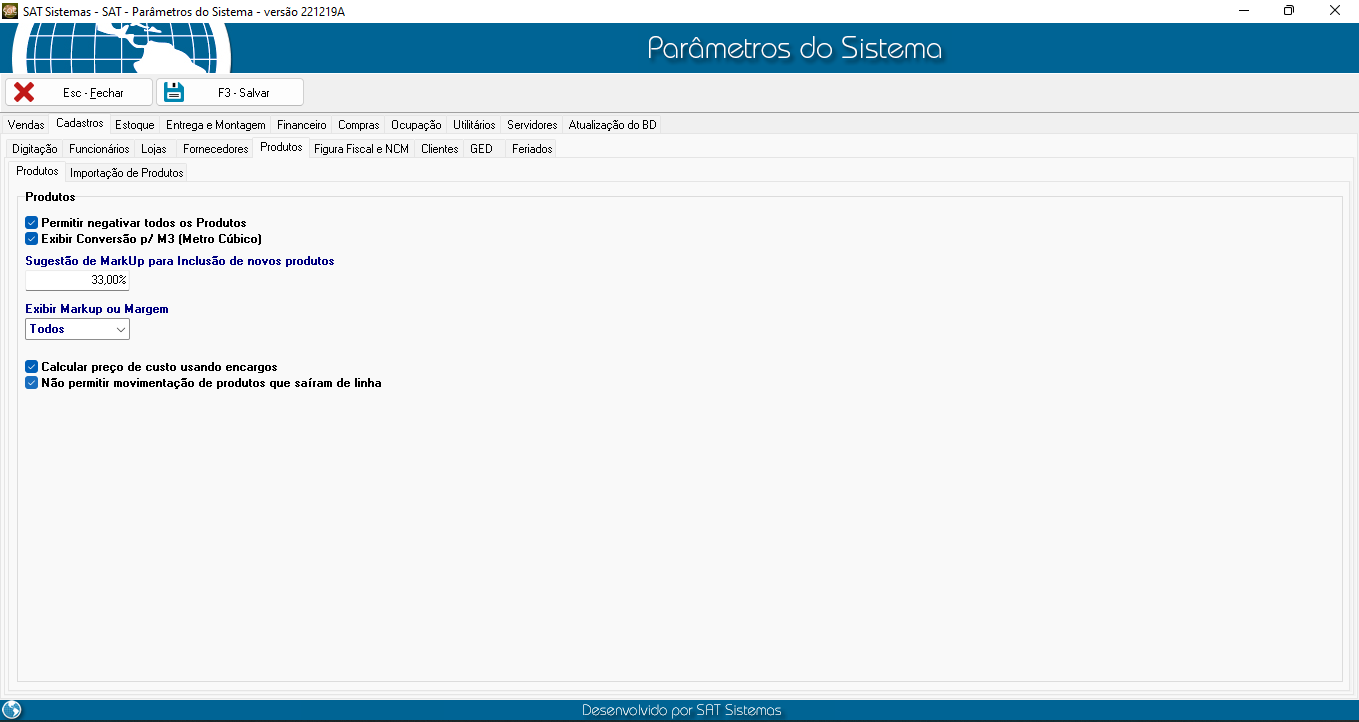This screenshot has width=1359, height=722.
Task: Toggle Exibir Conversão p/ M3 checkbox
Action: click(32, 239)
